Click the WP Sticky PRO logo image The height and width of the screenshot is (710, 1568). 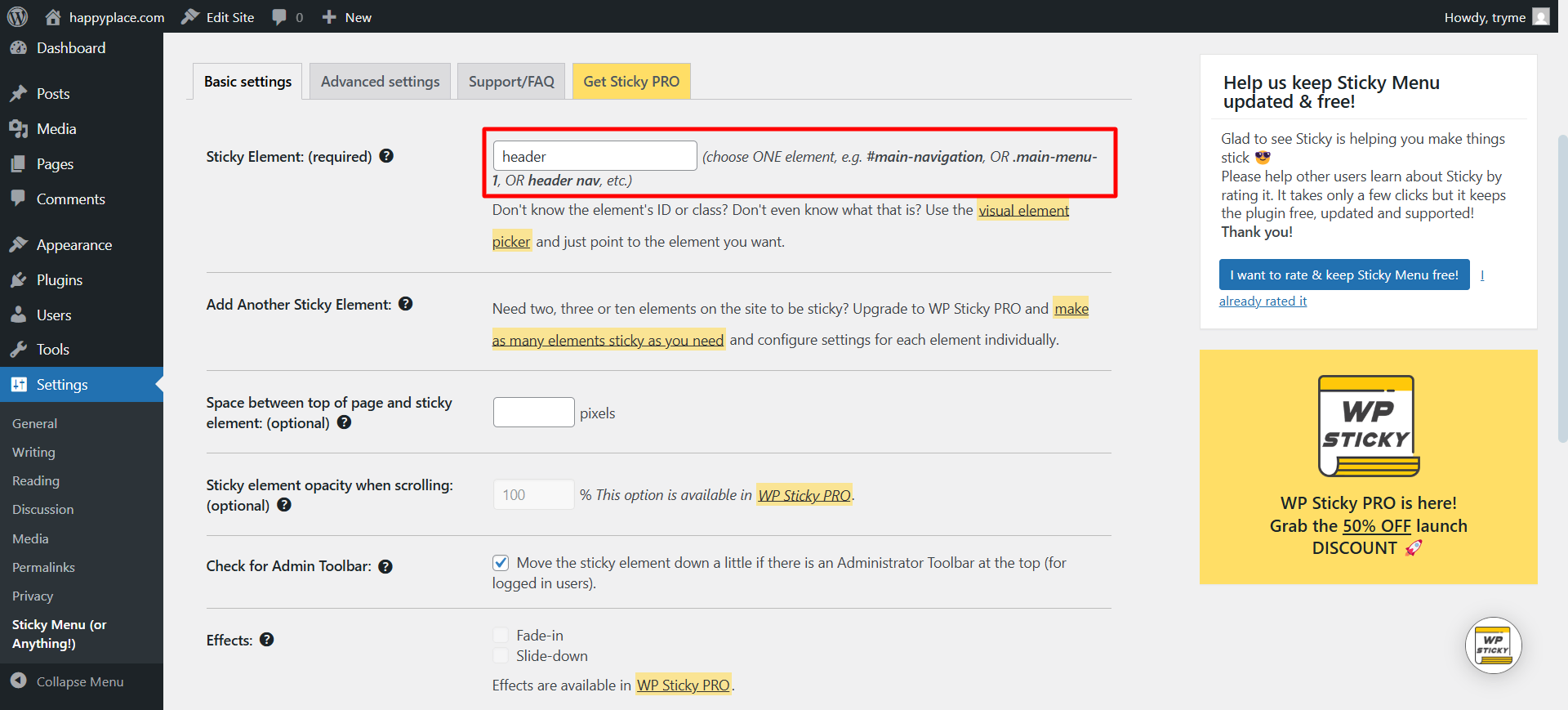click(x=1369, y=426)
